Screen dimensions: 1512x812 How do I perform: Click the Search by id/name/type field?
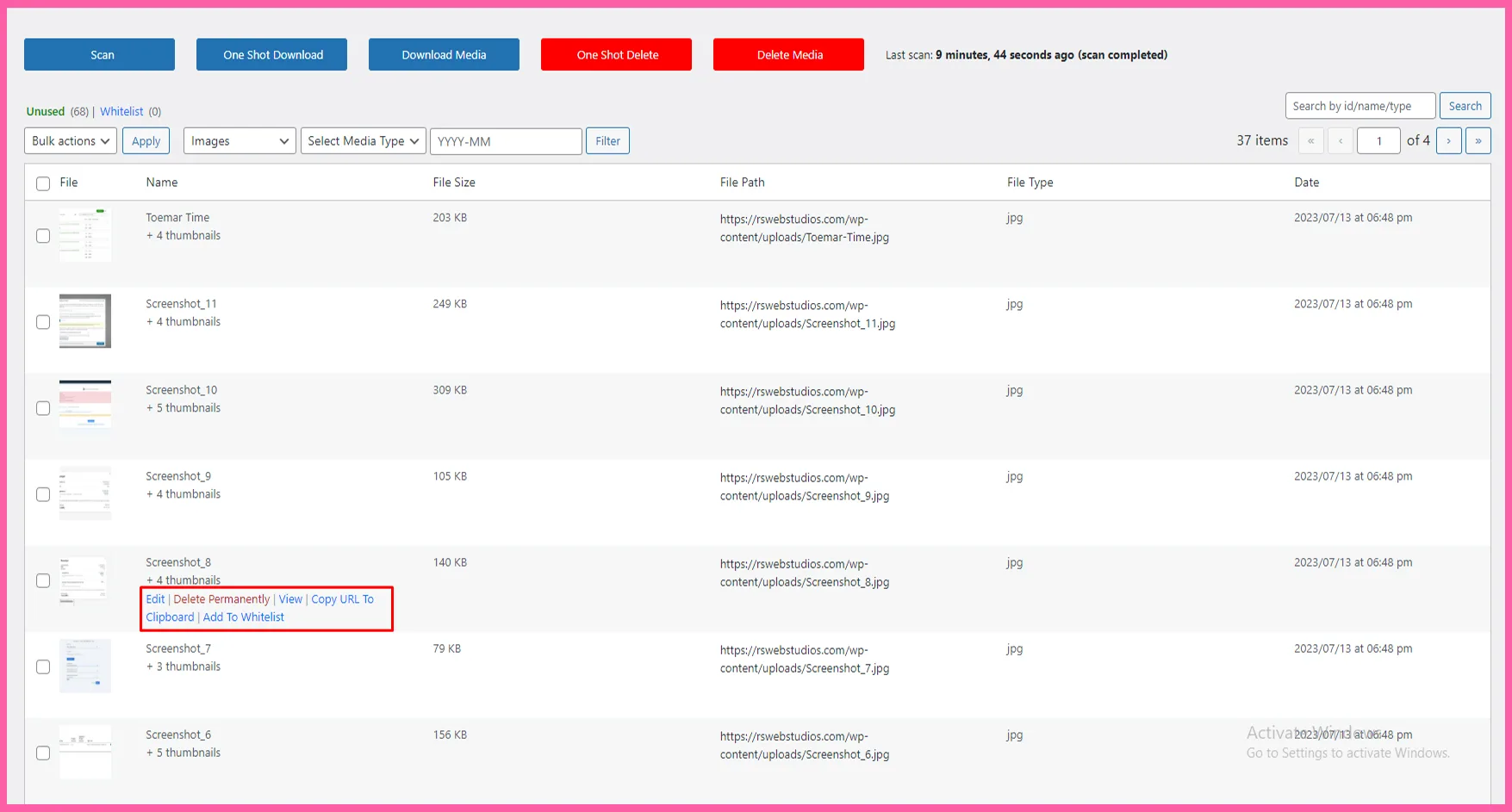[x=1360, y=106]
